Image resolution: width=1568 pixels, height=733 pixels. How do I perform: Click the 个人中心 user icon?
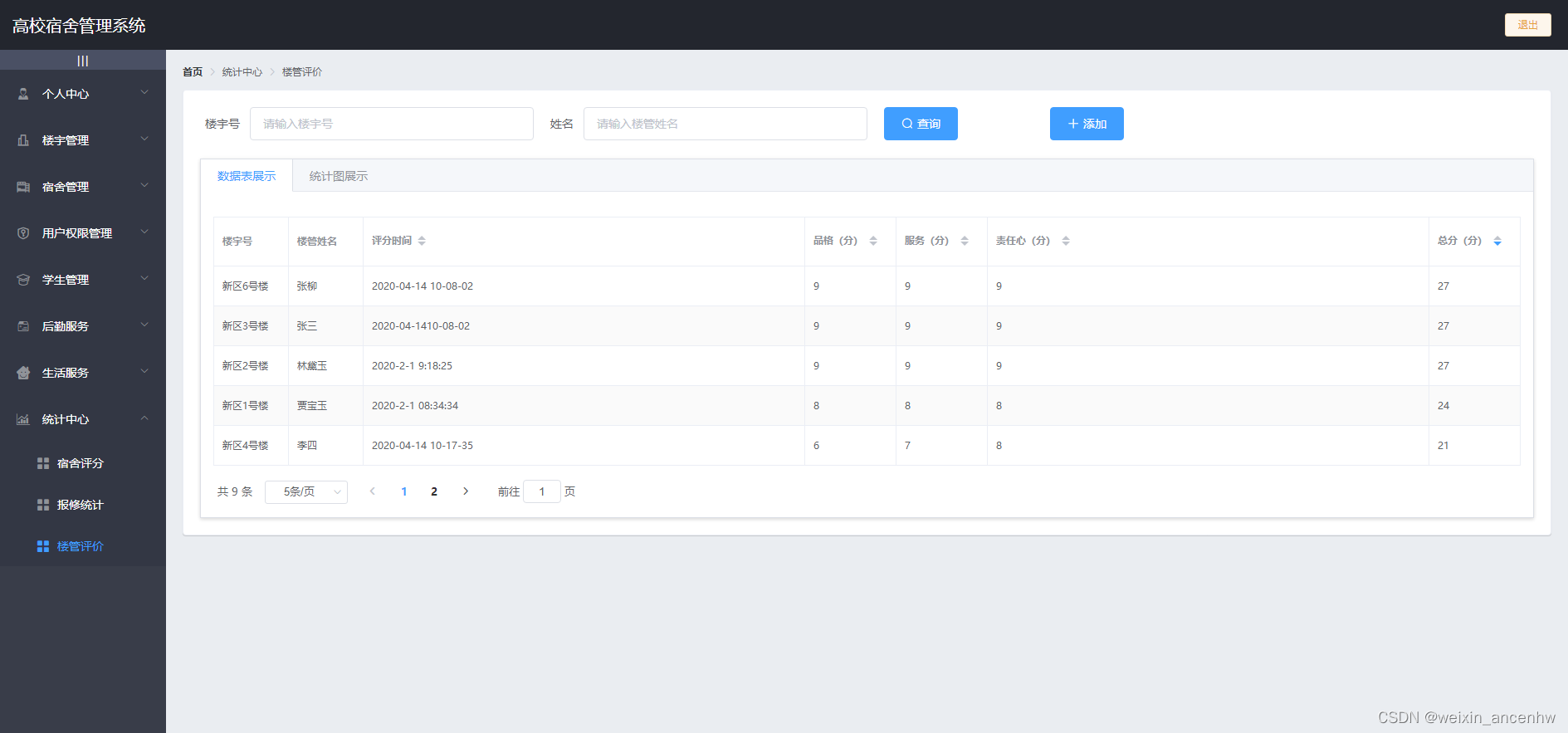point(23,94)
